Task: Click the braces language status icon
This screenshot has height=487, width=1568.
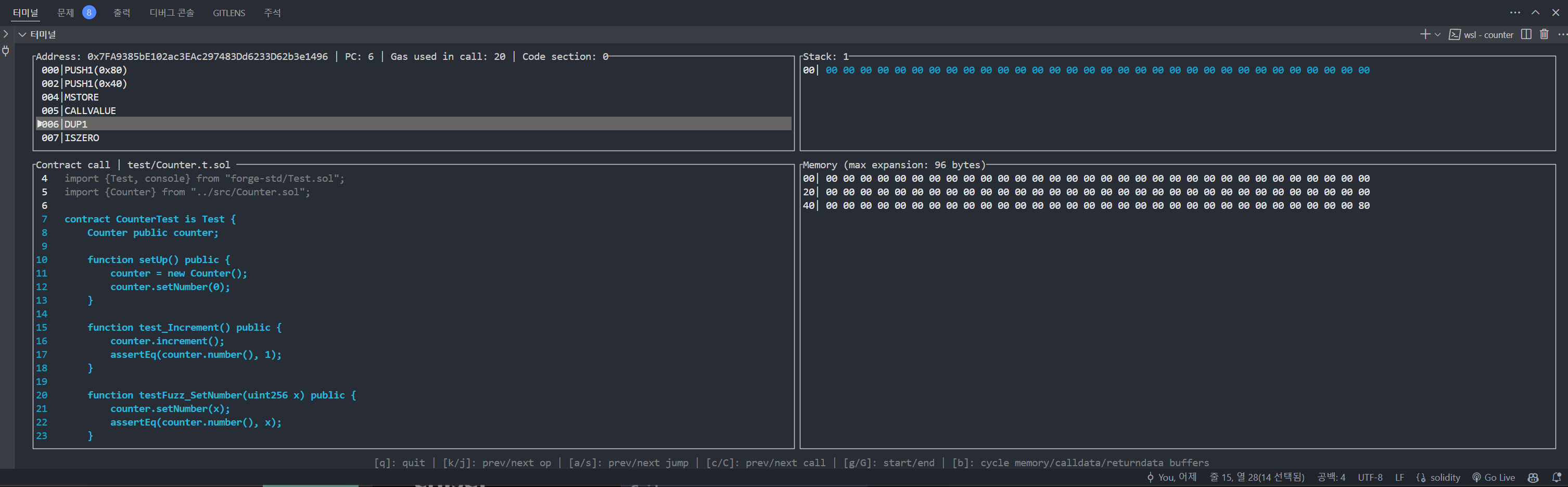Action: [1421, 478]
